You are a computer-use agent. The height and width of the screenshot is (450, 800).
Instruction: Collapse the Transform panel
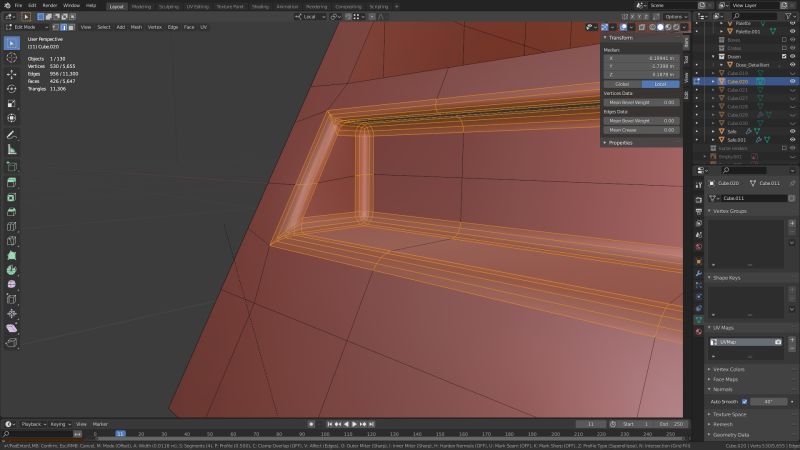620,38
